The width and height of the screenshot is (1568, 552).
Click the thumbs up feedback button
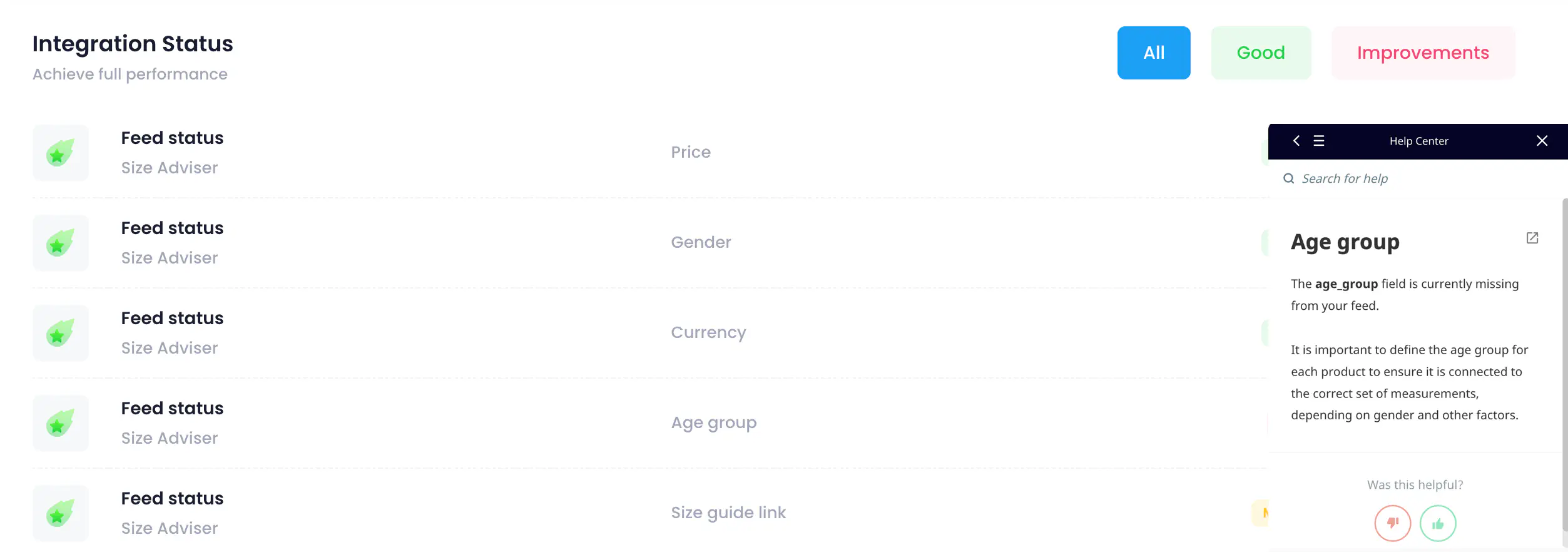tap(1438, 523)
